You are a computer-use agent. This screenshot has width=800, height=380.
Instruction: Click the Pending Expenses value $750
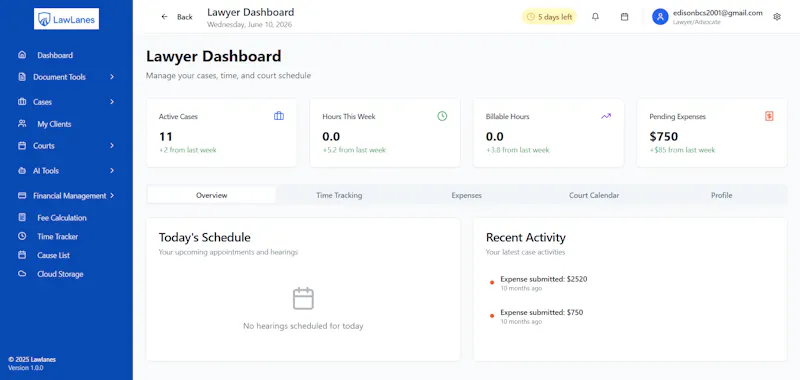coord(663,136)
